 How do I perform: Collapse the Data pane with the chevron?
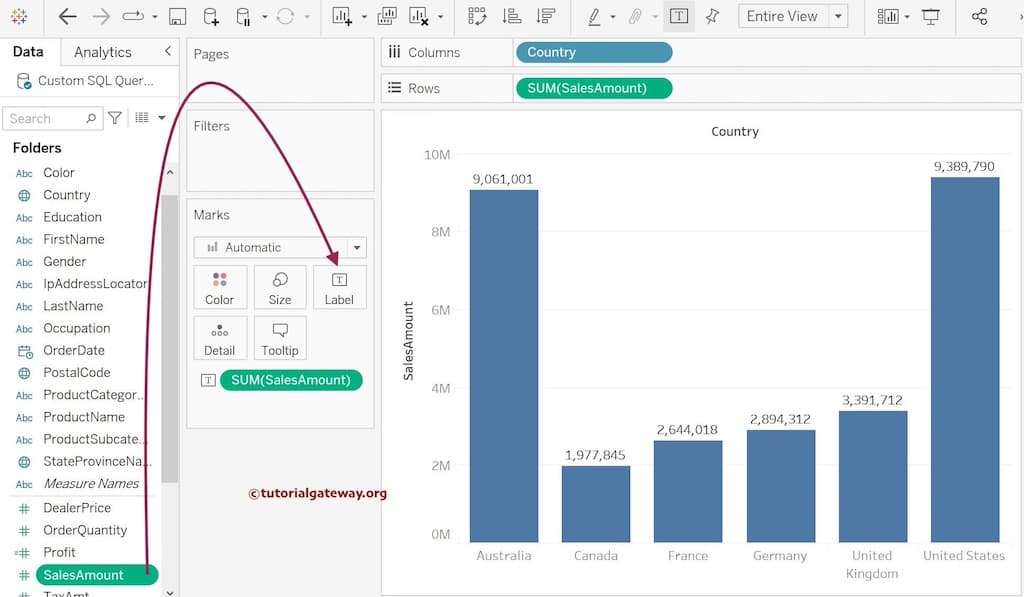(167, 51)
